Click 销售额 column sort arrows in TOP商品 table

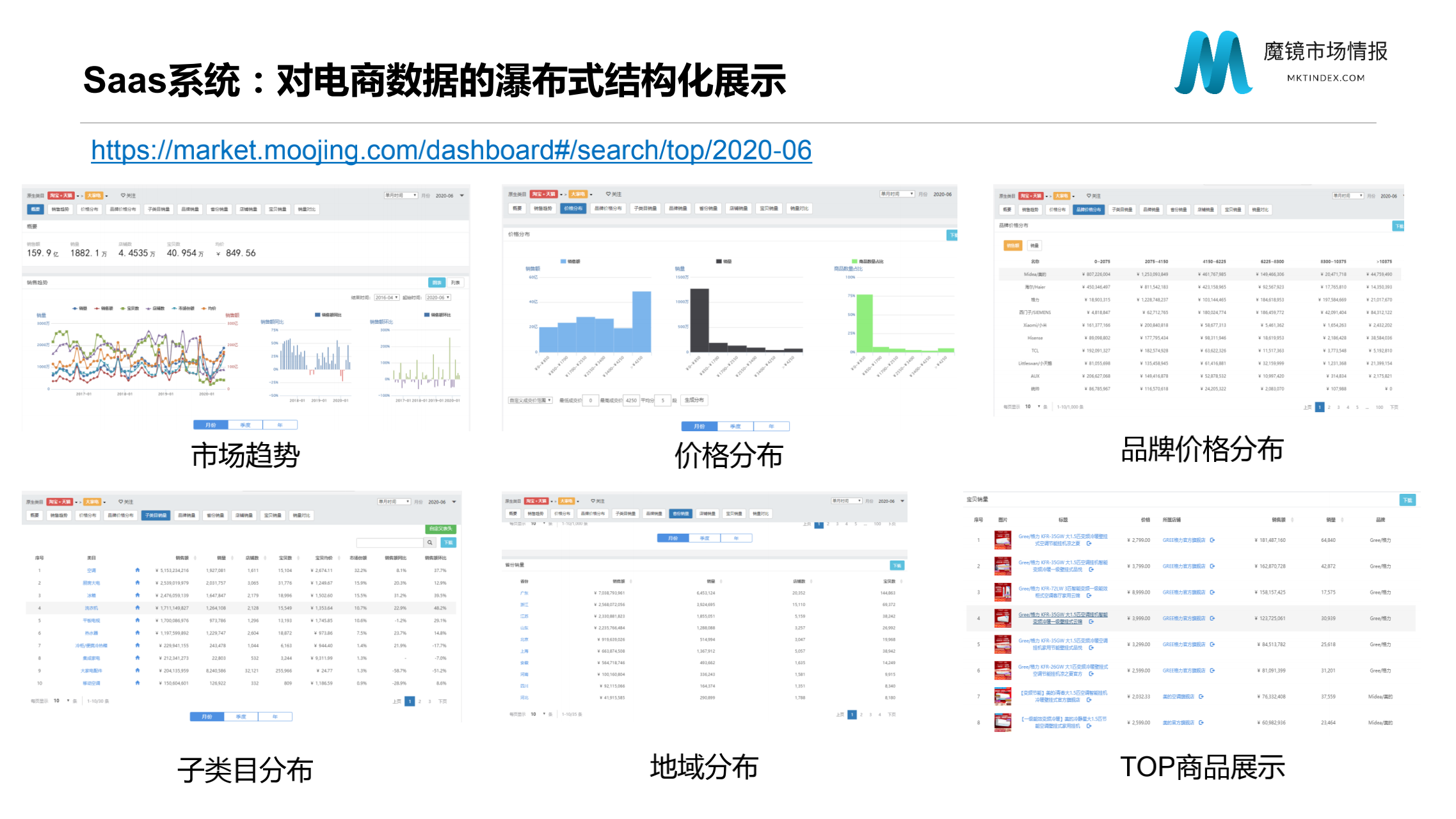coord(1292,520)
